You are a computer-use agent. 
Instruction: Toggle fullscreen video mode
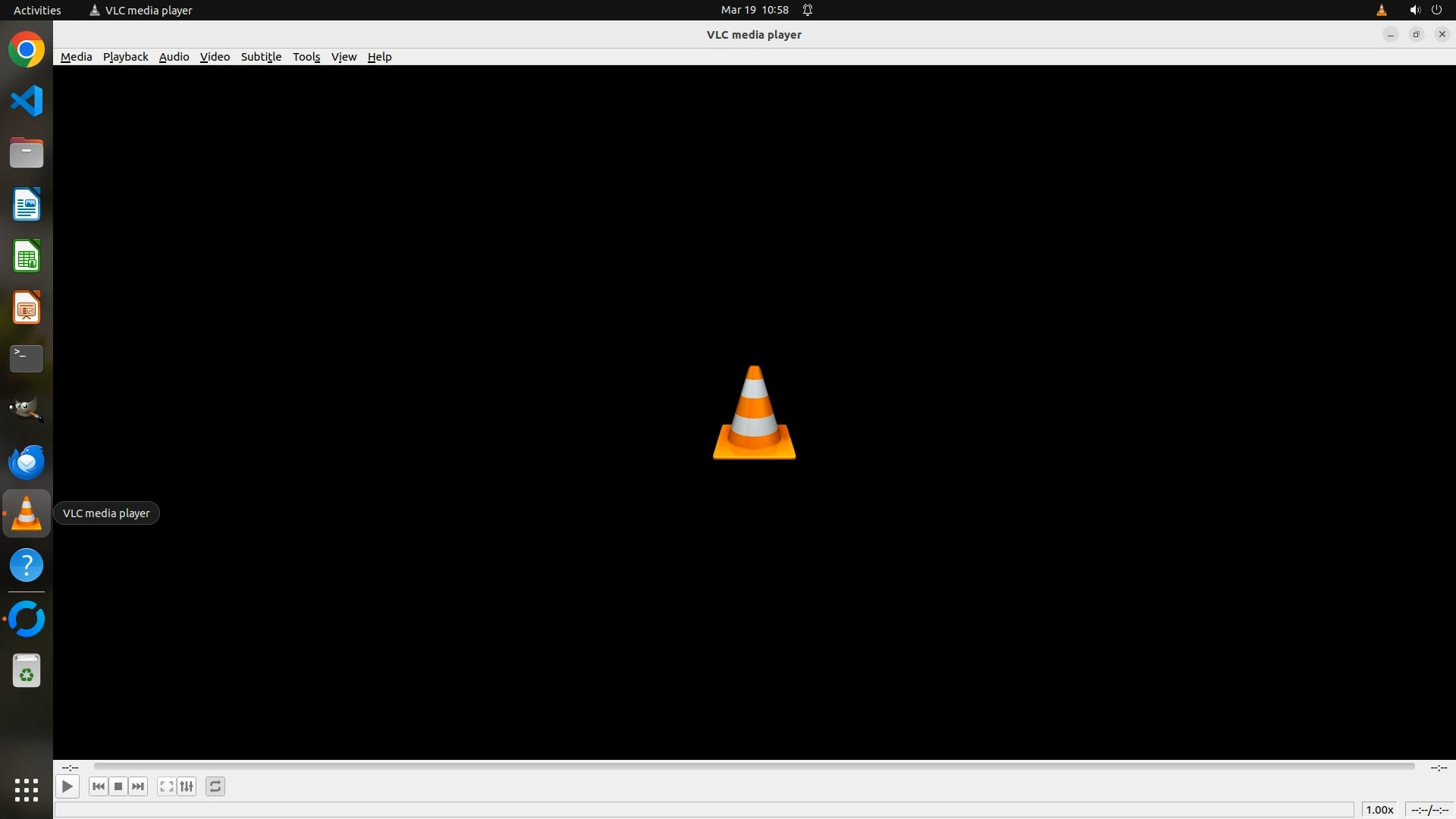coord(166,786)
